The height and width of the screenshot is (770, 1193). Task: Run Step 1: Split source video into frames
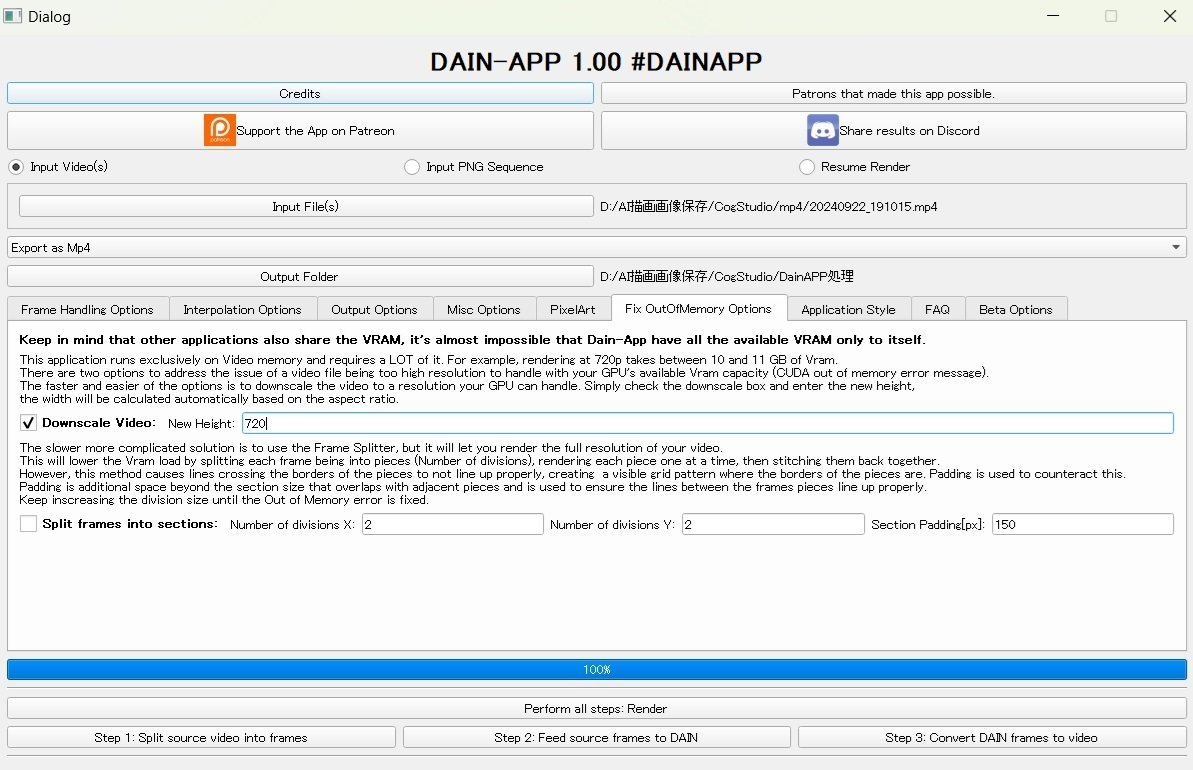pyautogui.click(x=201, y=737)
